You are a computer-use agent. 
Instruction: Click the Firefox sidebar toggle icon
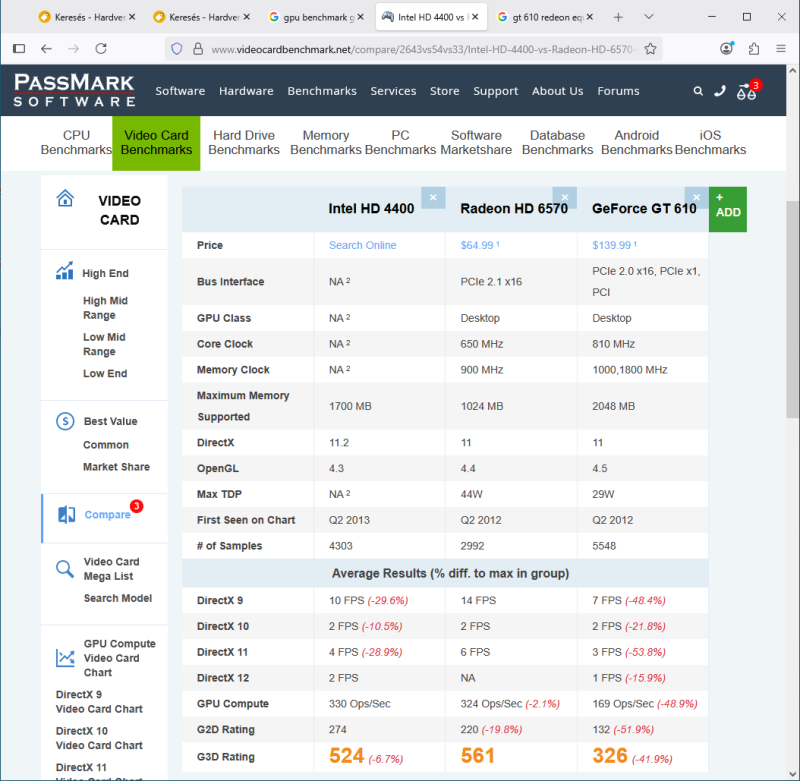pos(19,48)
